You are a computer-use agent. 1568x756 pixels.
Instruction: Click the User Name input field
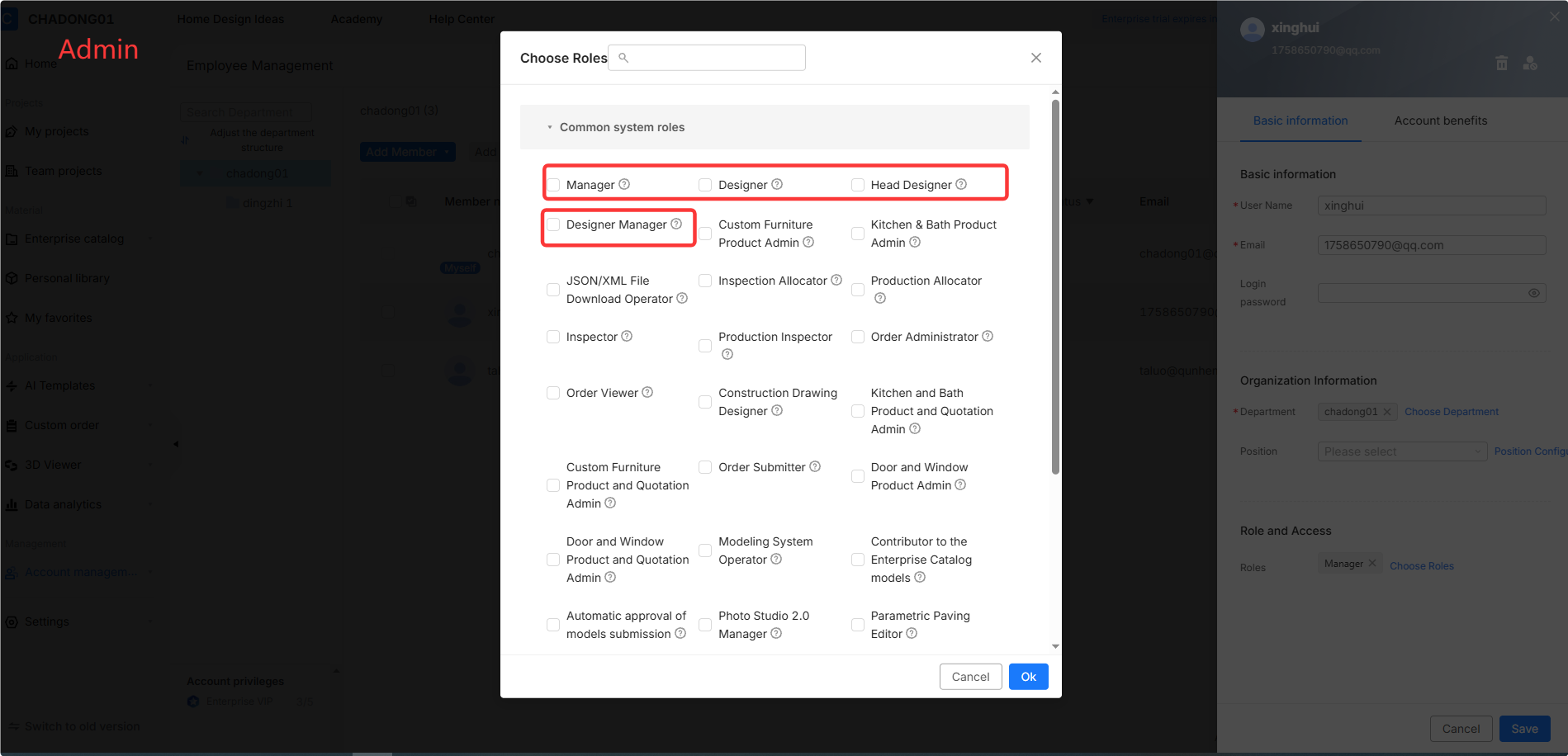(1432, 206)
